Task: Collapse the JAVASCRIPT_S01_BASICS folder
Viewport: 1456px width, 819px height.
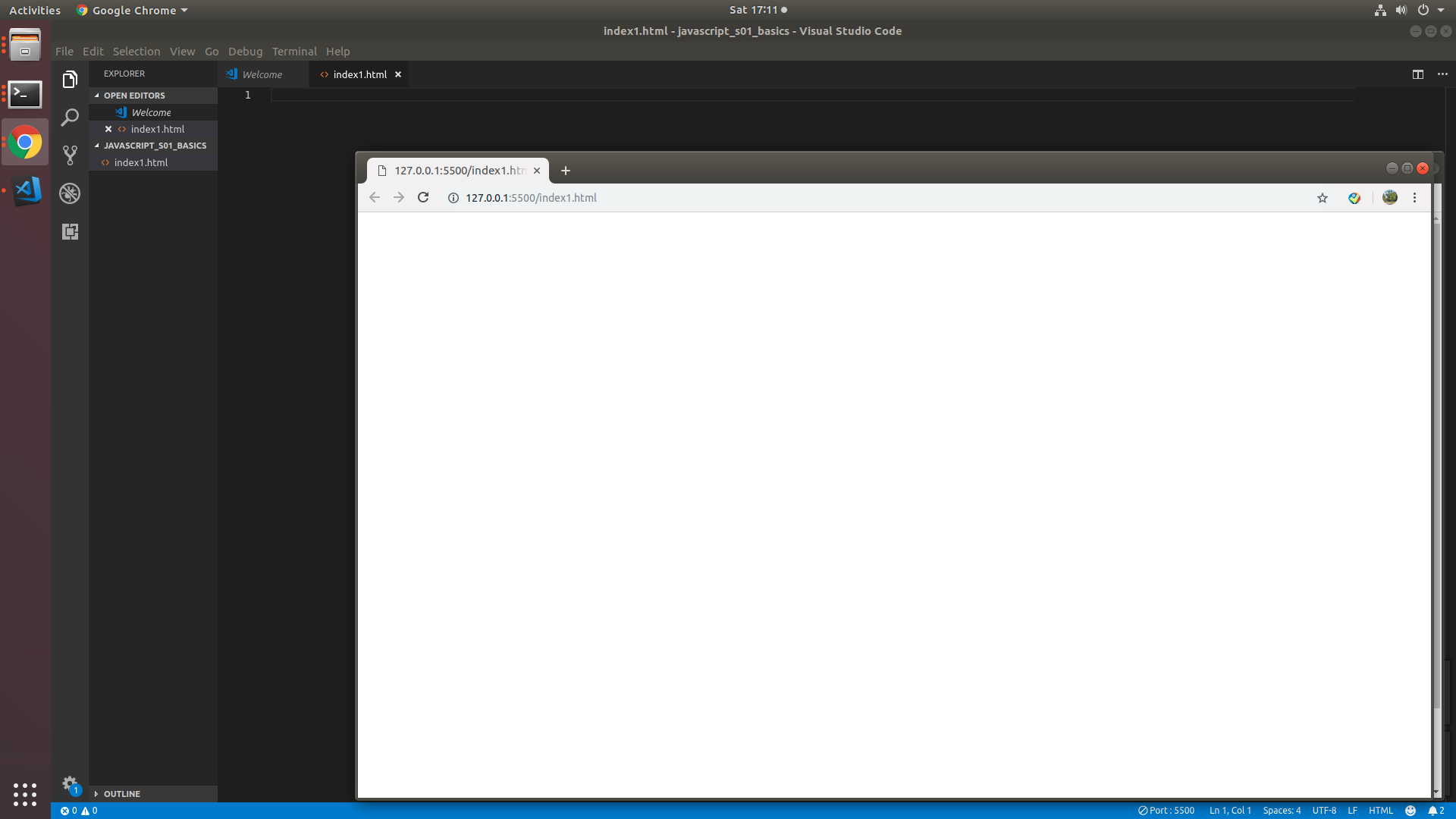Action: pyautogui.click(x=97, y=145)
